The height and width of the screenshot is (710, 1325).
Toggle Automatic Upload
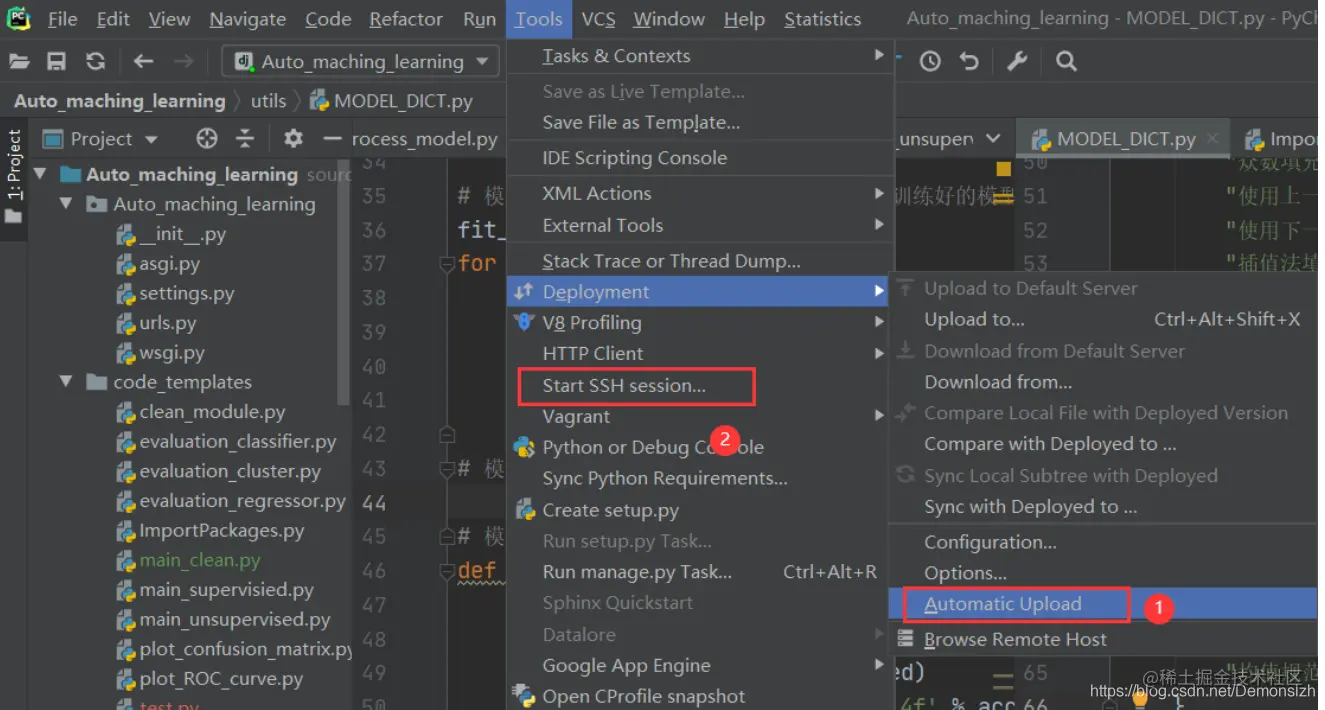coord(1103,604)
